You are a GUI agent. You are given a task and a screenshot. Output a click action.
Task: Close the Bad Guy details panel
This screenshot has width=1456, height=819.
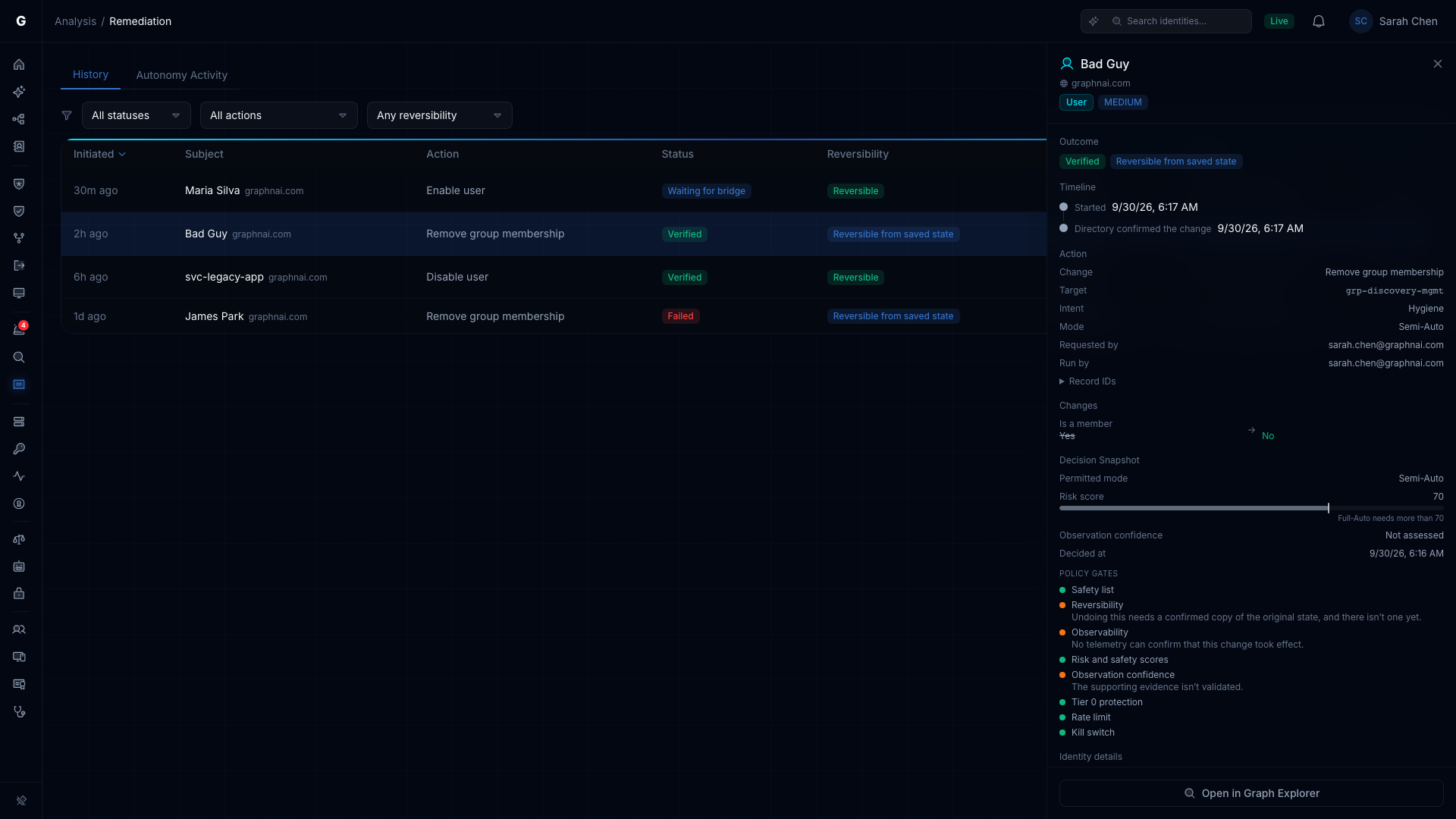coord(1438,64)
